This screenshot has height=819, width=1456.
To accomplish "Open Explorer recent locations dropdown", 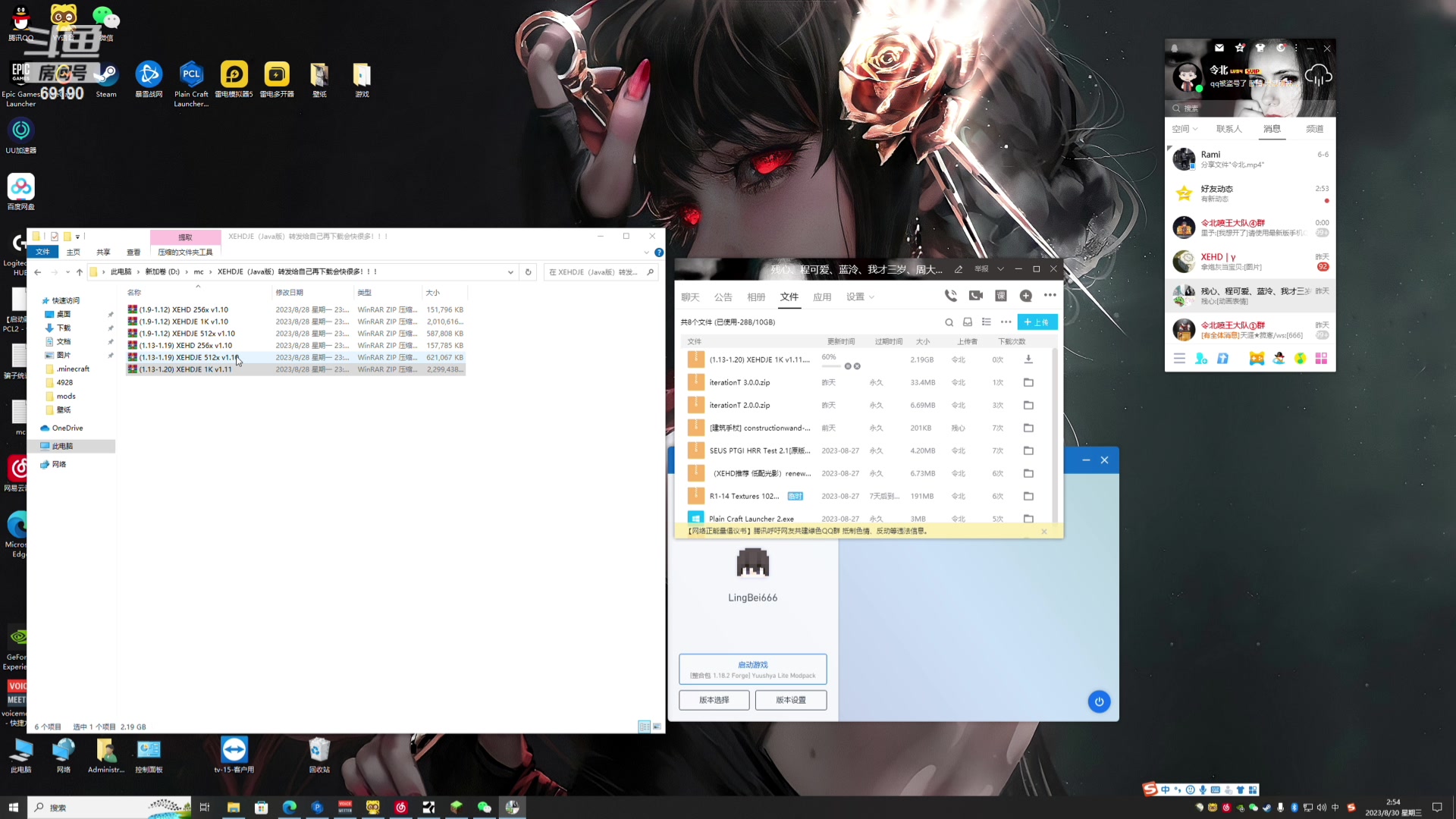I will point(67,272).
